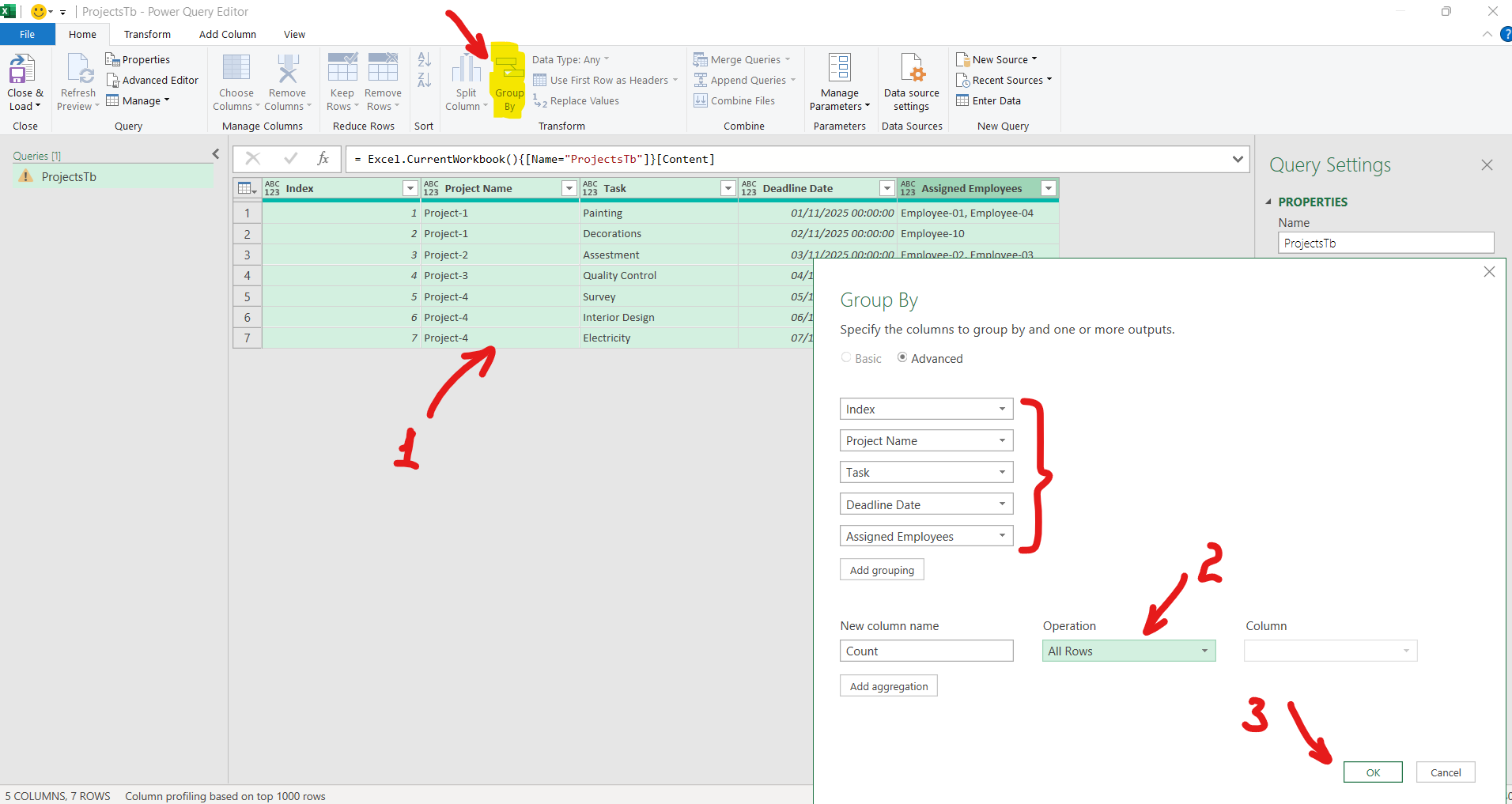
Task: Open the Advanced Editor
Action: (x=152, y=80)
